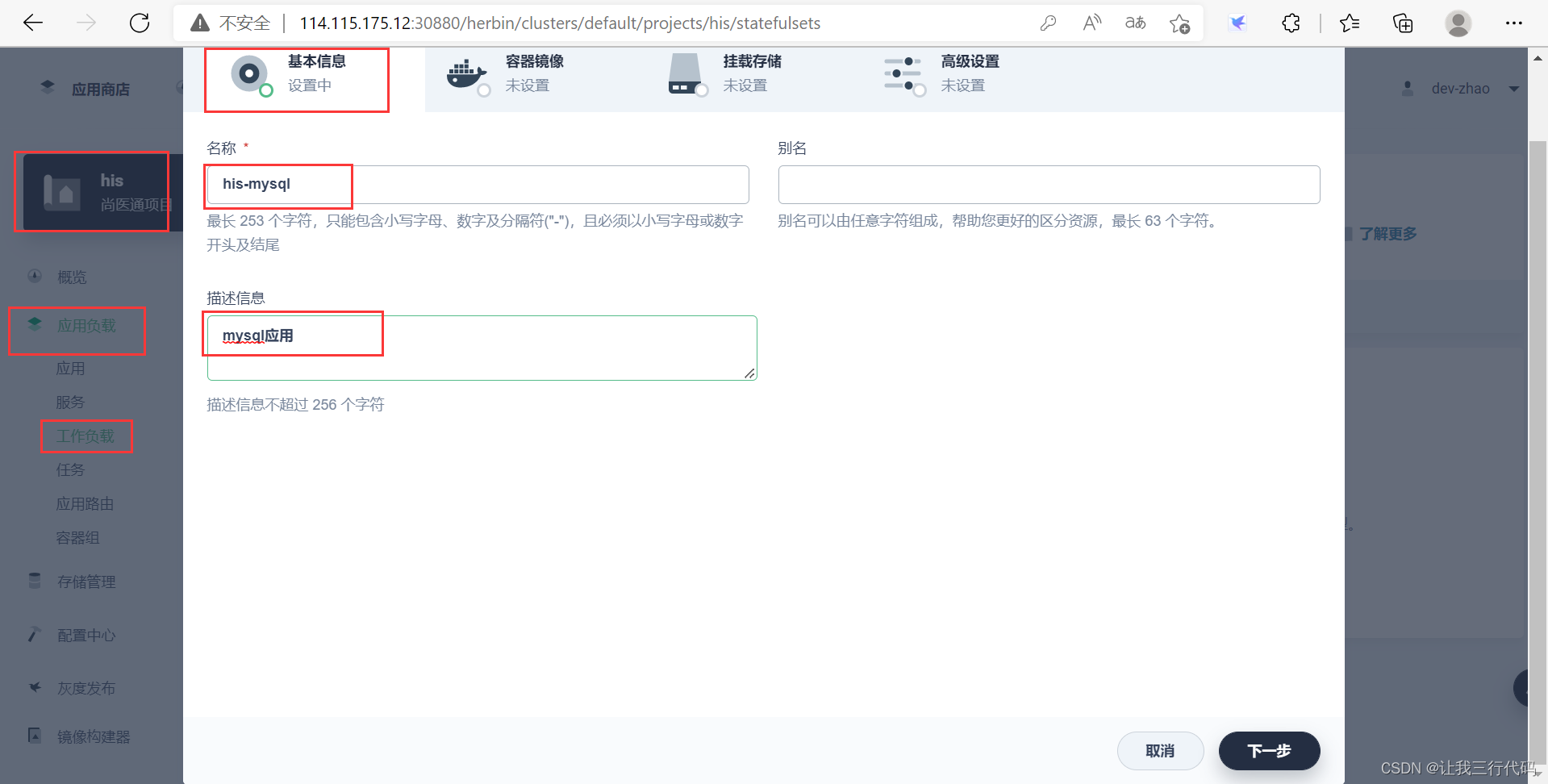Click the 名称 field containing his-mysql
The width and height of the screenshot is (1548, 784).
[x=478, y=185]
